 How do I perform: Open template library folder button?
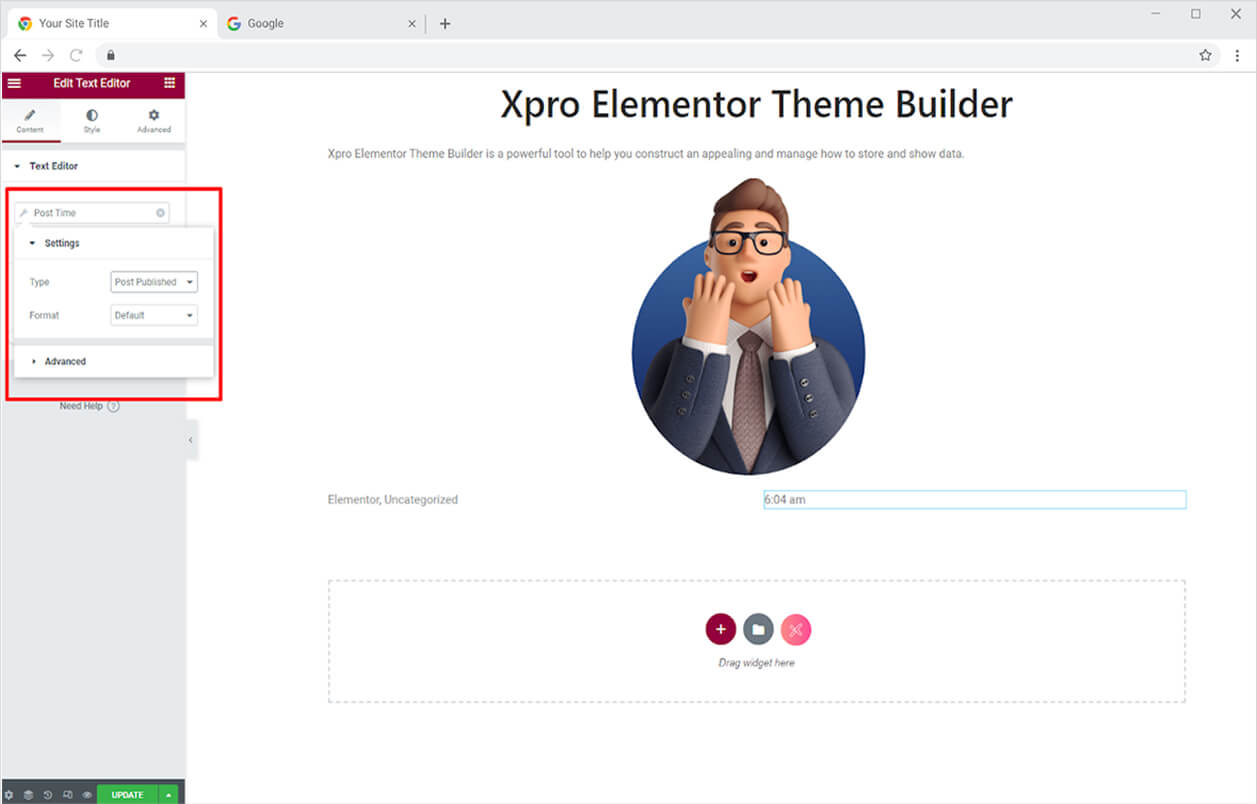[x=758, y=629]
